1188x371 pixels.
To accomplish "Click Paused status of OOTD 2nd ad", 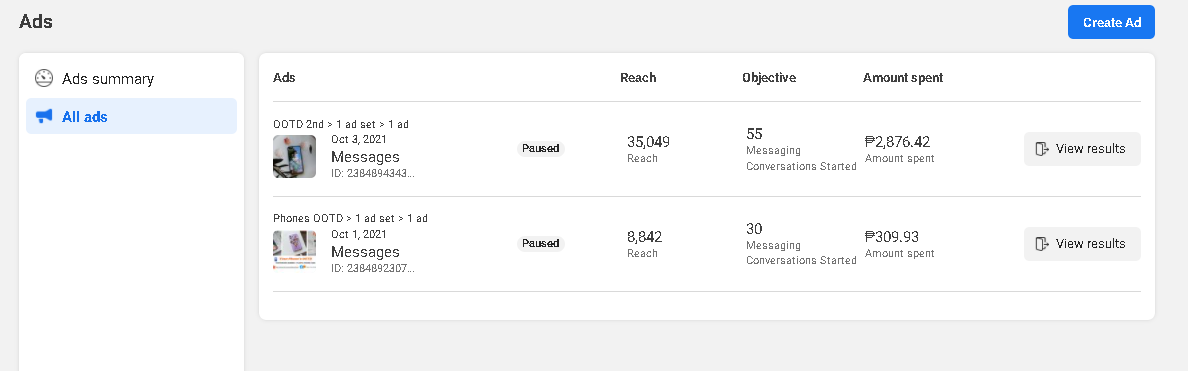I will tap(541, 148).
